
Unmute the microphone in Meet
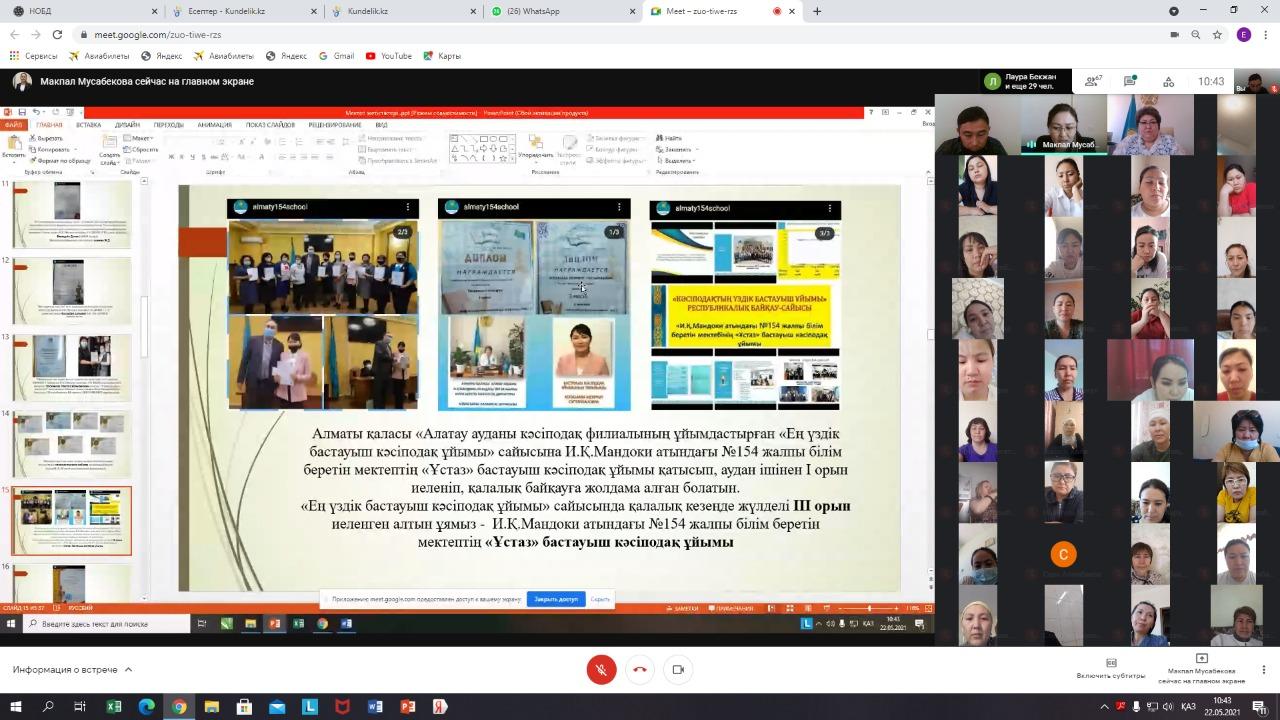pos(601,670)
